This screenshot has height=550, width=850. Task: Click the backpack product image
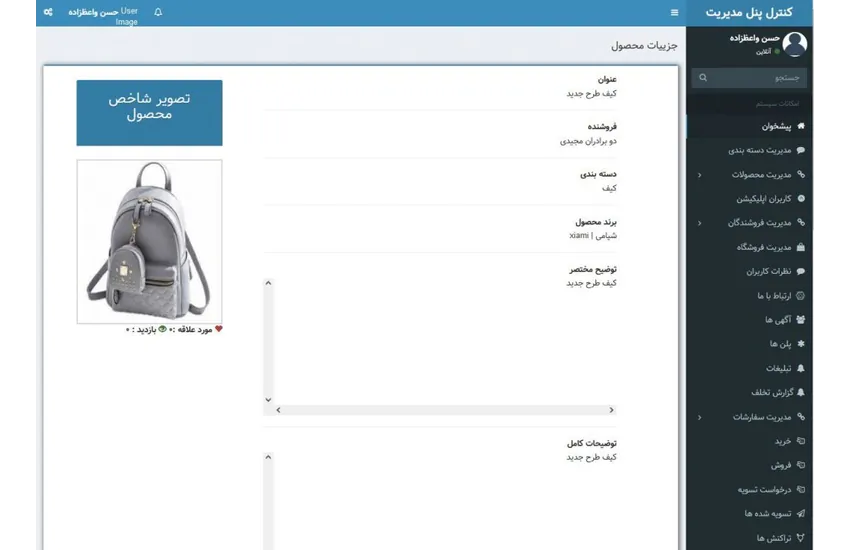click(149, 241)
